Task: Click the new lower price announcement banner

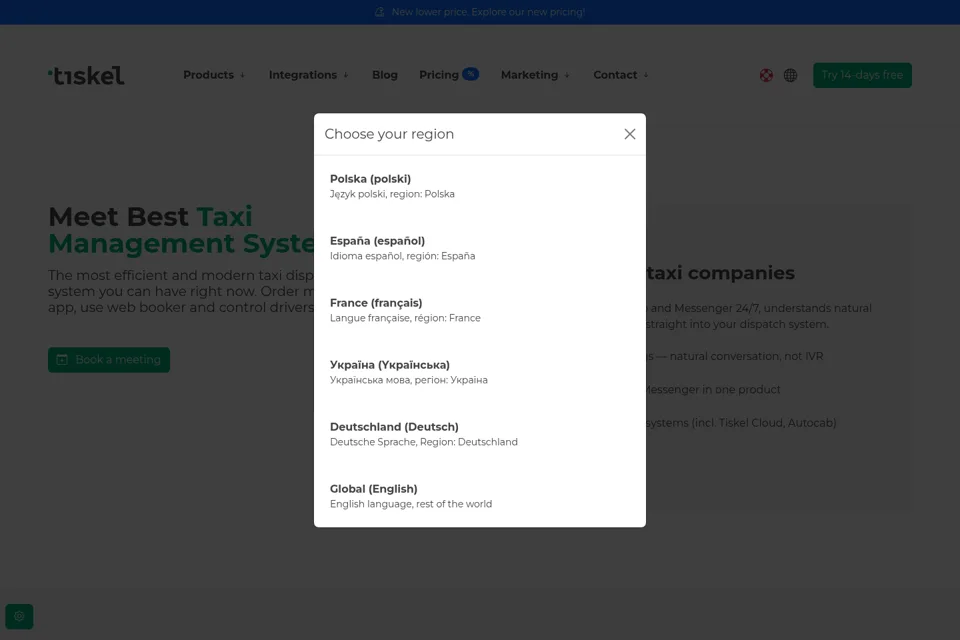Action: coord(480,12)
